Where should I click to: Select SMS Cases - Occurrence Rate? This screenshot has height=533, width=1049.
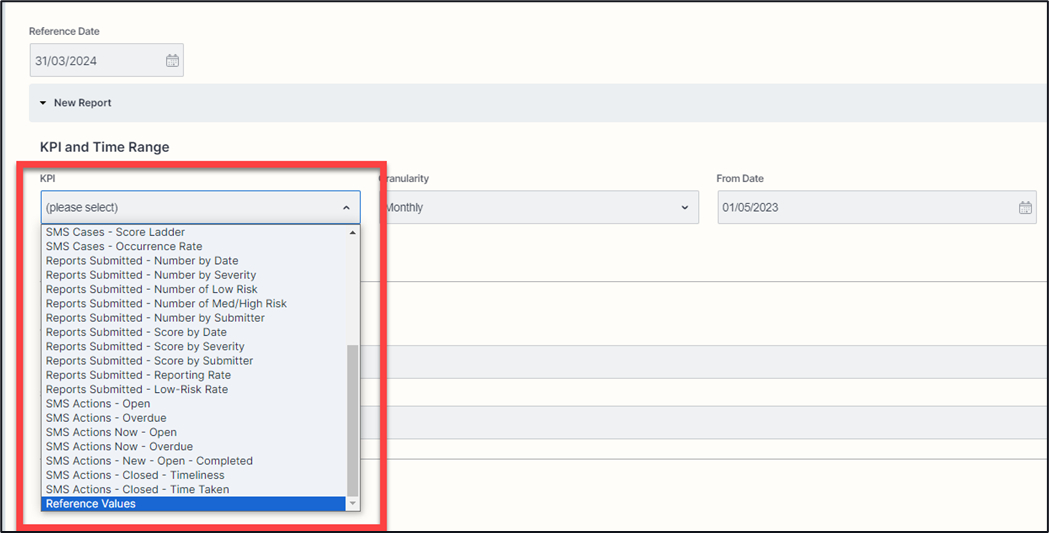[124, 246]
